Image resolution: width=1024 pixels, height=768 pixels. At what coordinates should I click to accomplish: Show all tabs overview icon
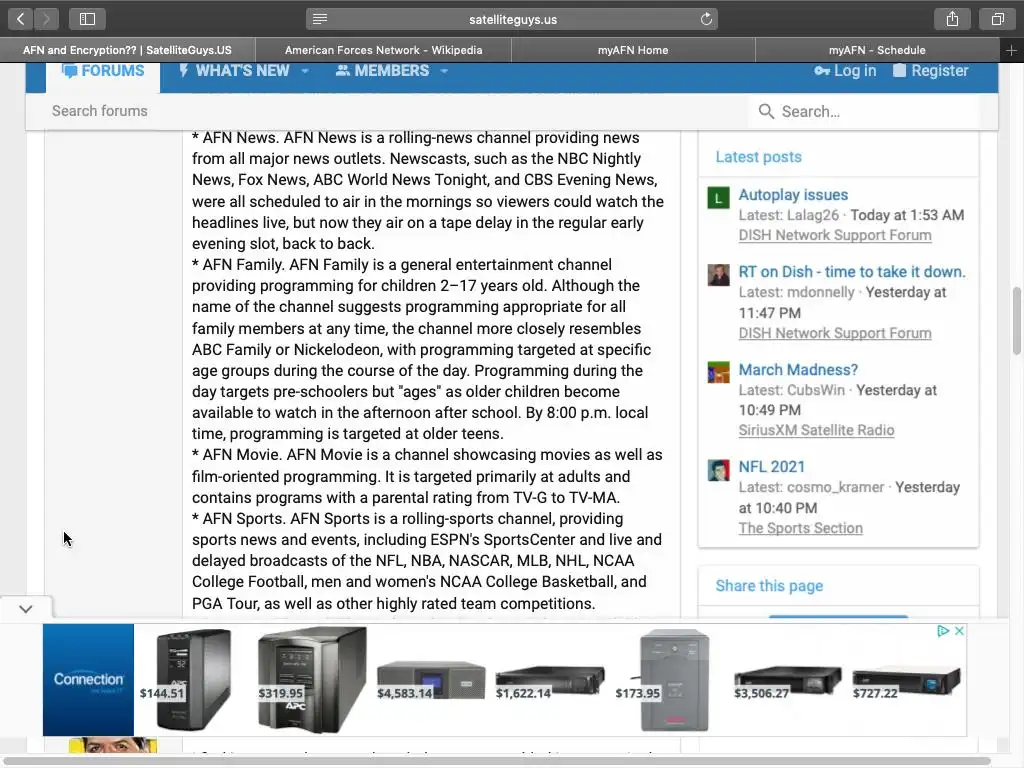(x=997, y=19)
